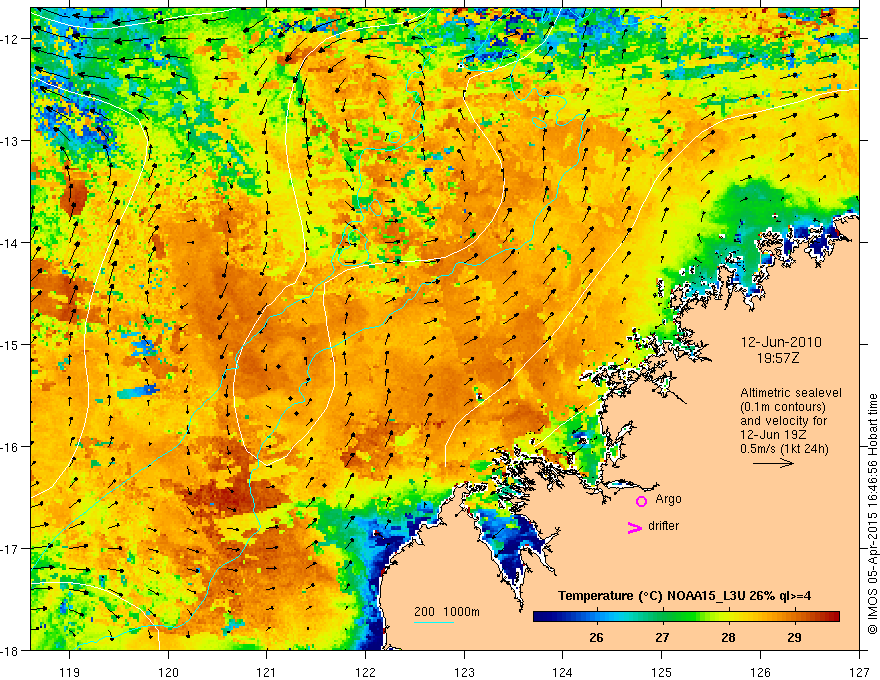880x680 pixels.
Task: Click the 0.5m/s velocity scale arrow
Action: pos(773,463)
